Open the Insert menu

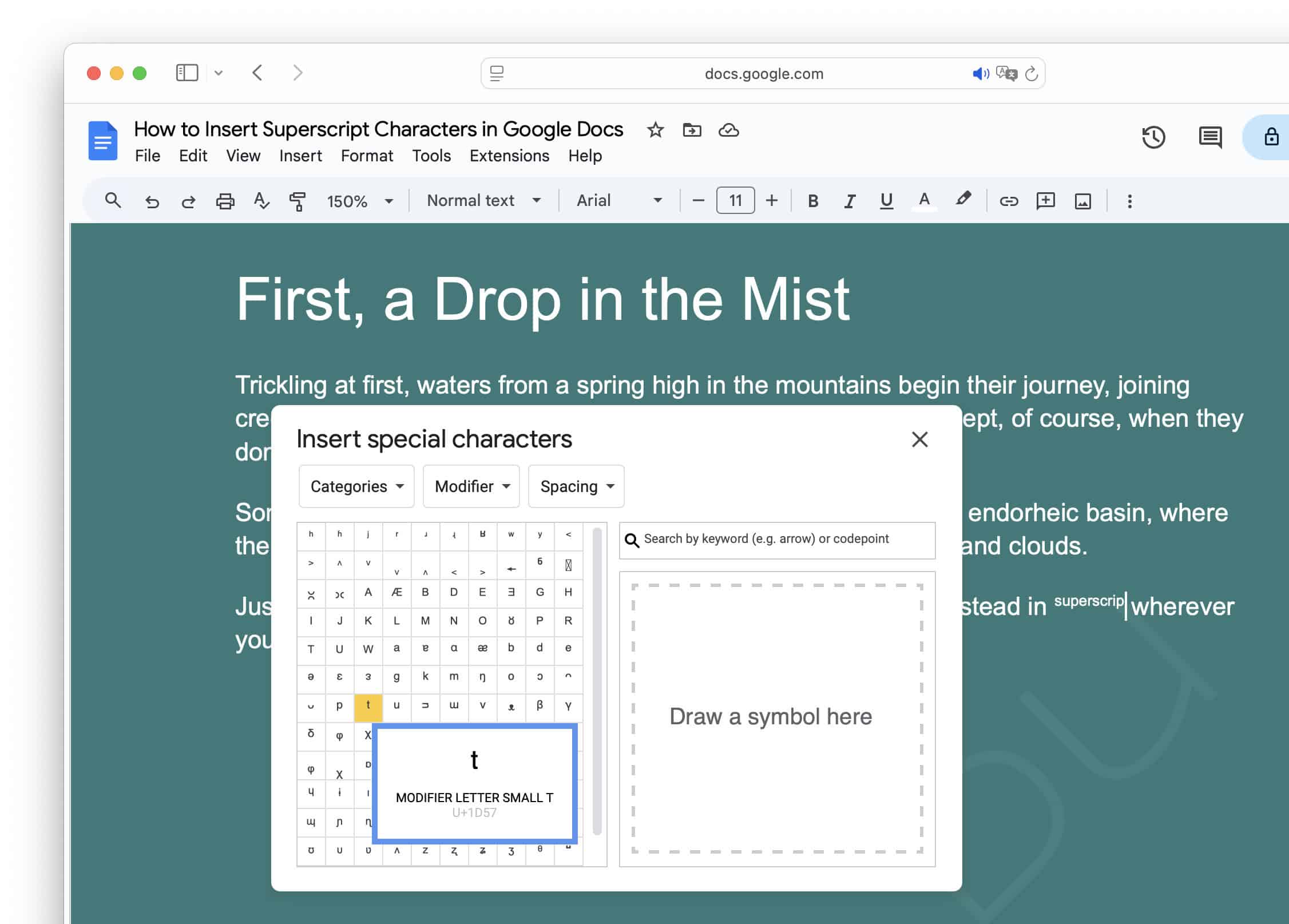(x=300, y=156)
